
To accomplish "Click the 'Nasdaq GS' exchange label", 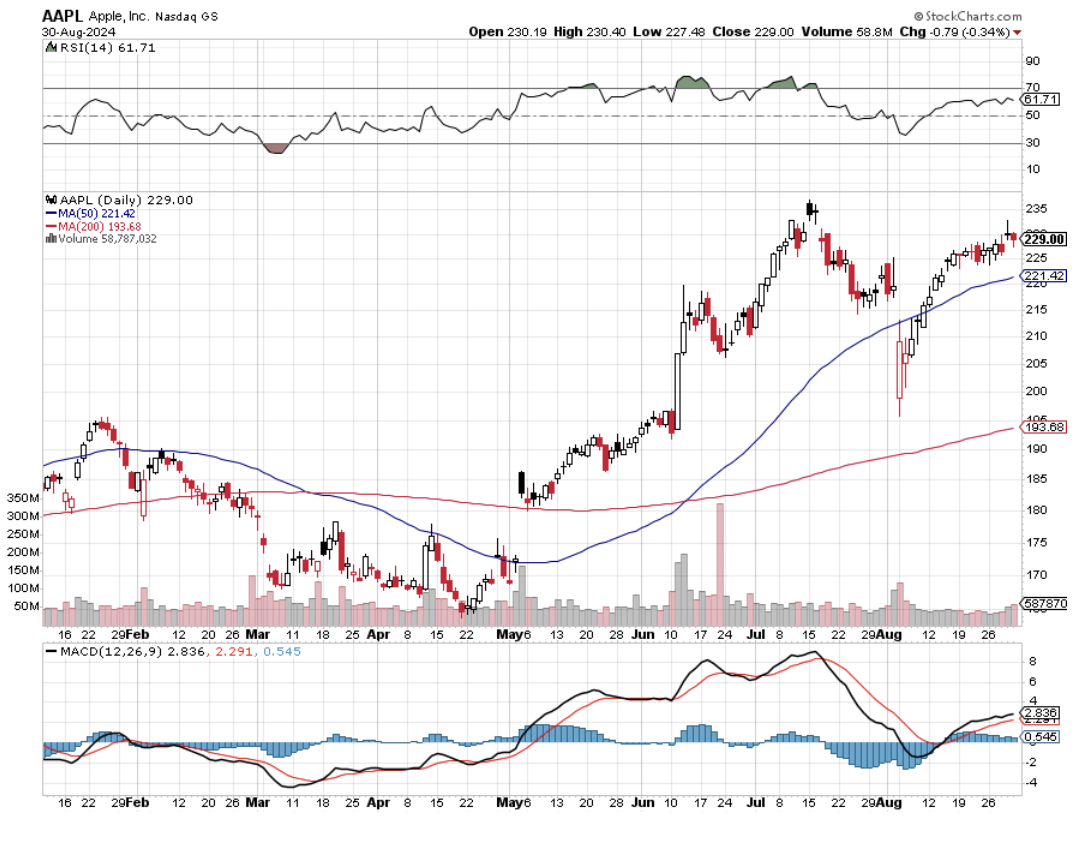I will pyautogui.click(x=186, y=17).
